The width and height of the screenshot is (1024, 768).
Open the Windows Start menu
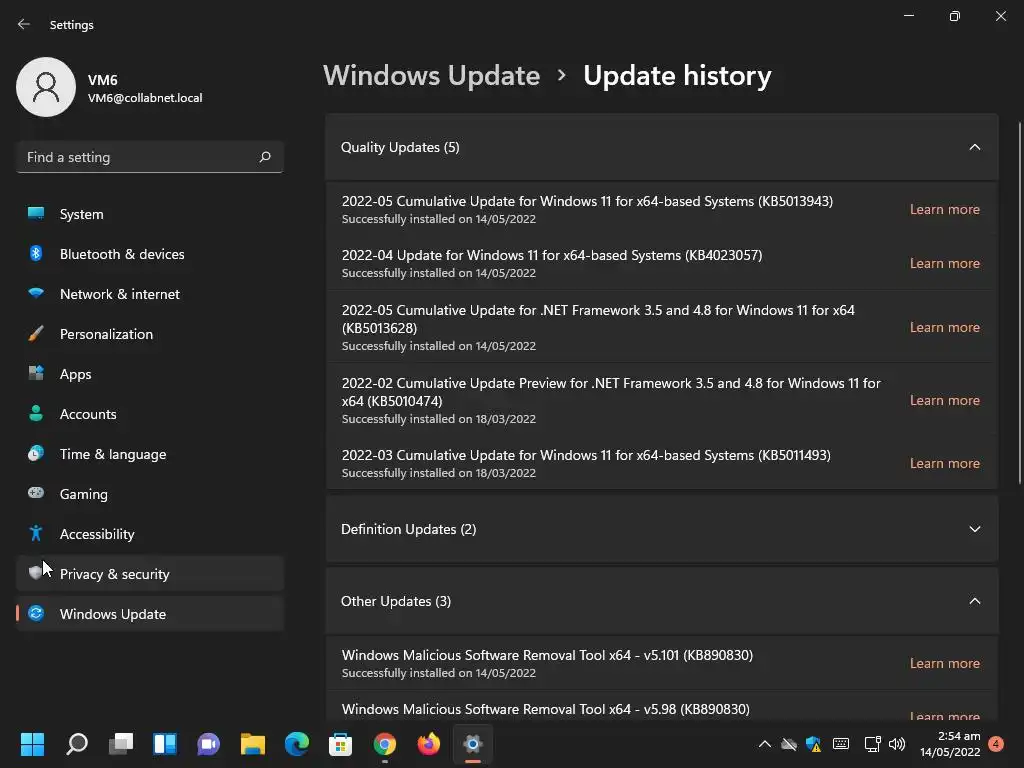(32, 744)
